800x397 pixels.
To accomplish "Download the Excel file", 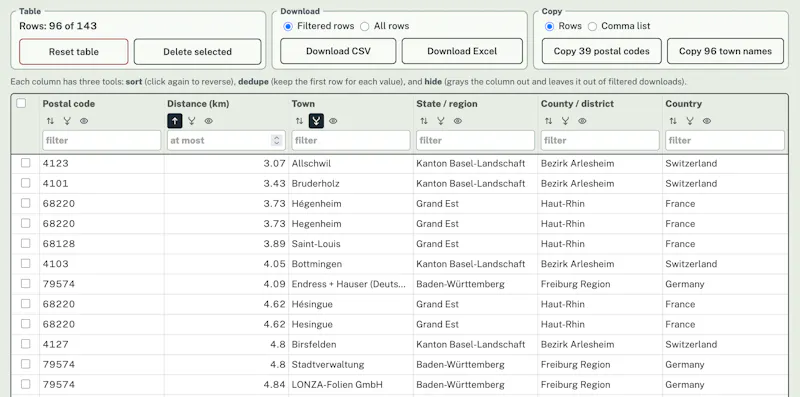I will (462, 51).
